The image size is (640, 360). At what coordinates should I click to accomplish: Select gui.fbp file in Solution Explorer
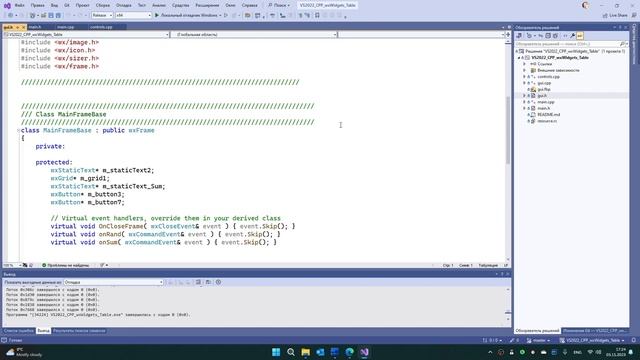[544, 89]
